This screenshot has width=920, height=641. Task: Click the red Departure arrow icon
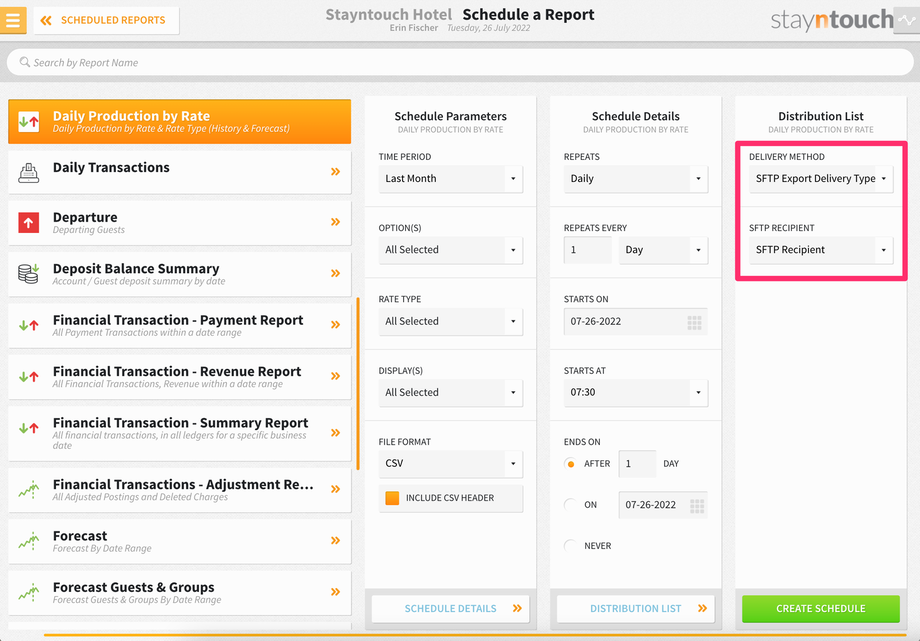point(29,222)
